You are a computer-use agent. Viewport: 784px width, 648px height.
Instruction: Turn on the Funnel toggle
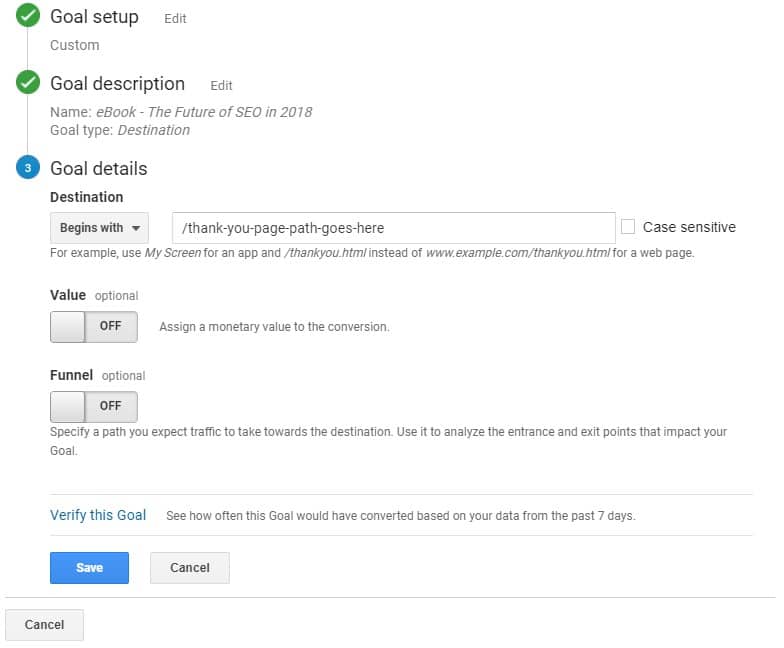click(94, 406)
